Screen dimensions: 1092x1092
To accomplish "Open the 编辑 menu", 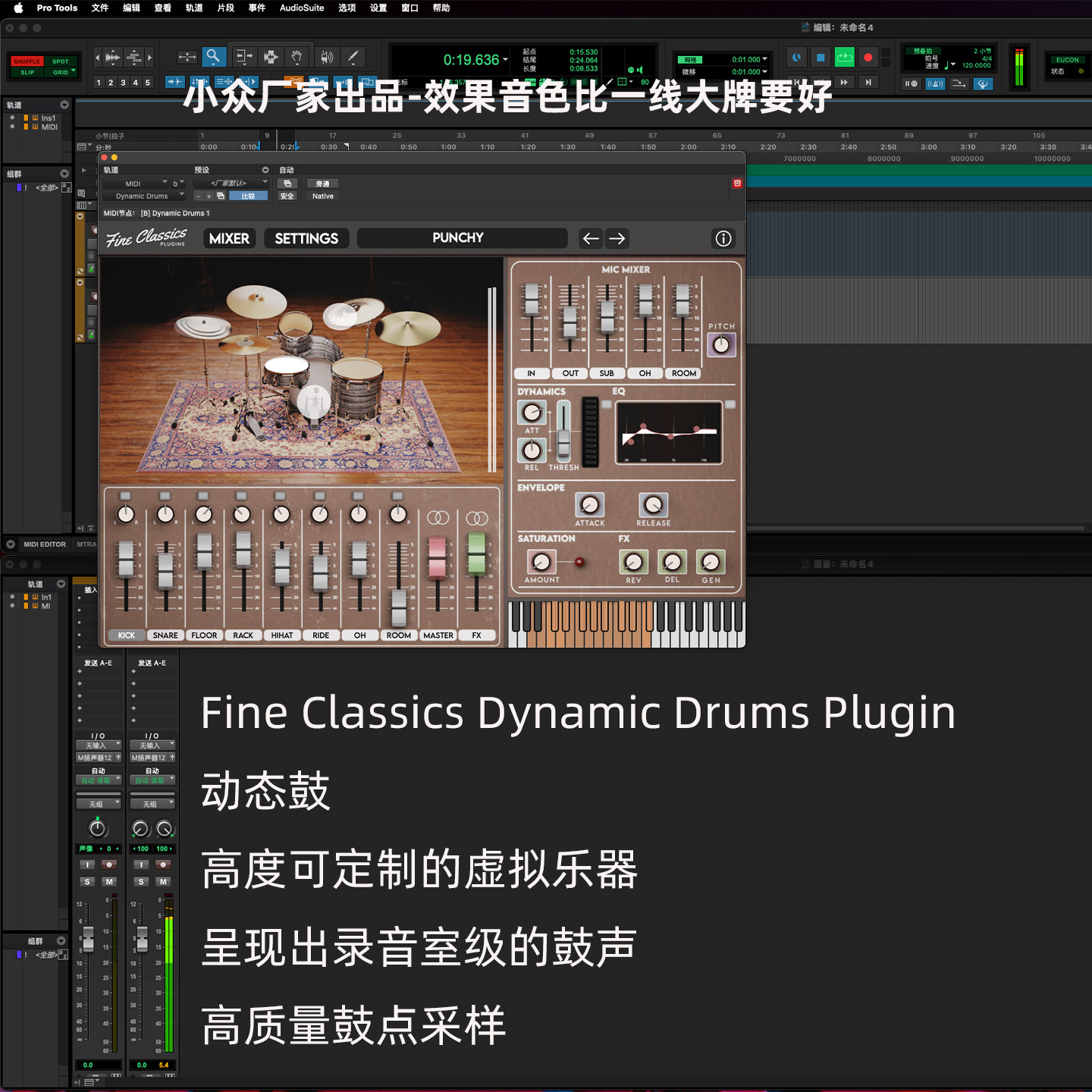I will click(131, 8).
